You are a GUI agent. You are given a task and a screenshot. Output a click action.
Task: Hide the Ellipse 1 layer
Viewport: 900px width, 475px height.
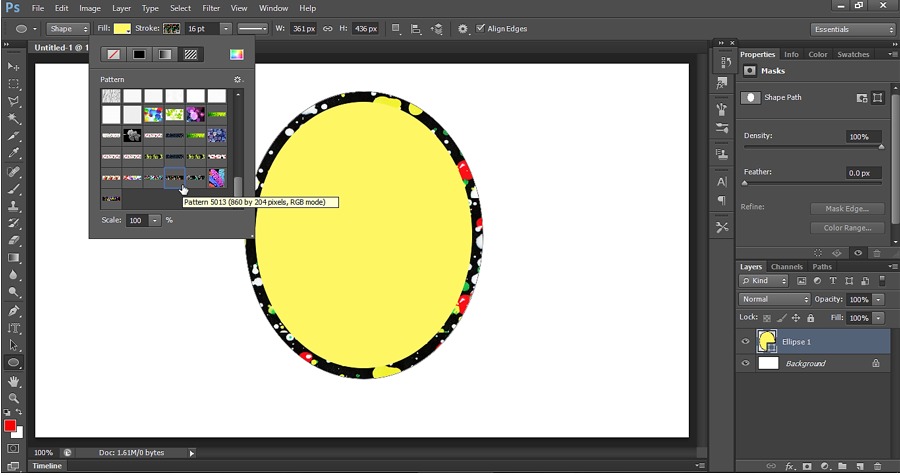(746, 341)
